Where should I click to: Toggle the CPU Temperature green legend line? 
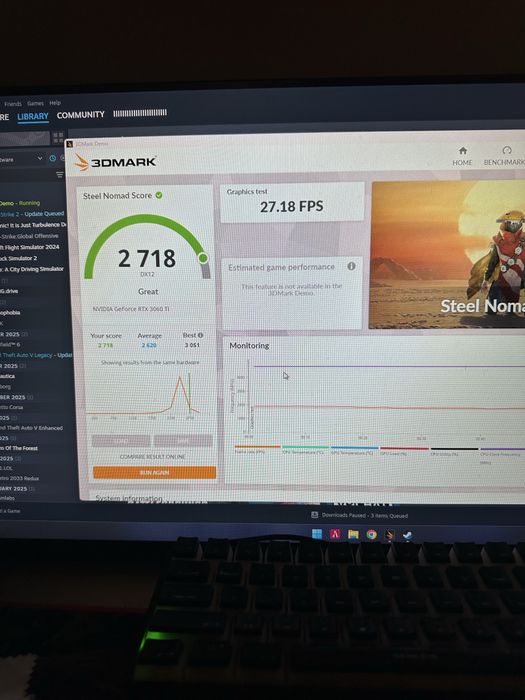pos(305,449)
